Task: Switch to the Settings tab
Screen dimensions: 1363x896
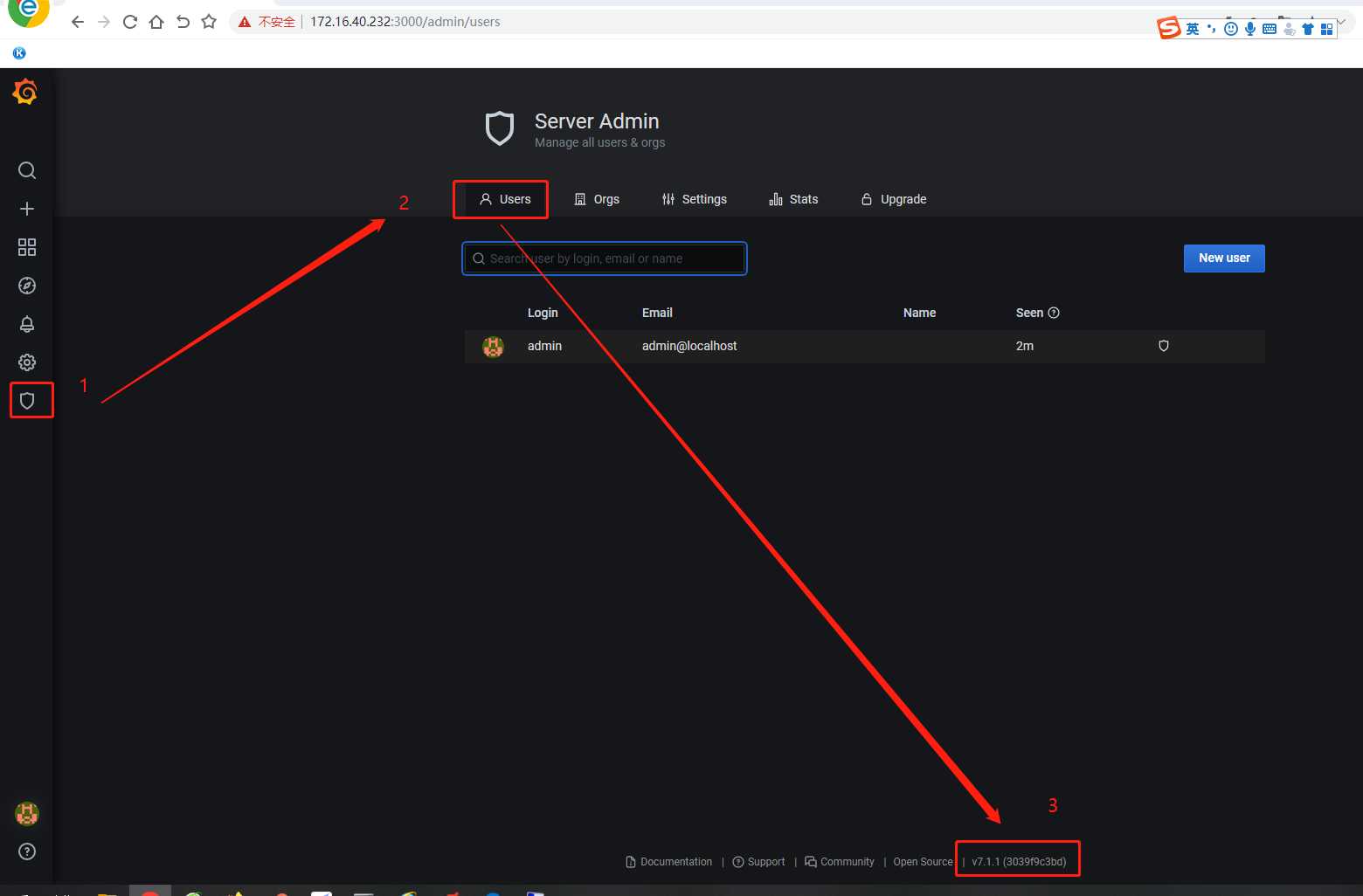Action: pyautogui.click(x=695, y=199)
